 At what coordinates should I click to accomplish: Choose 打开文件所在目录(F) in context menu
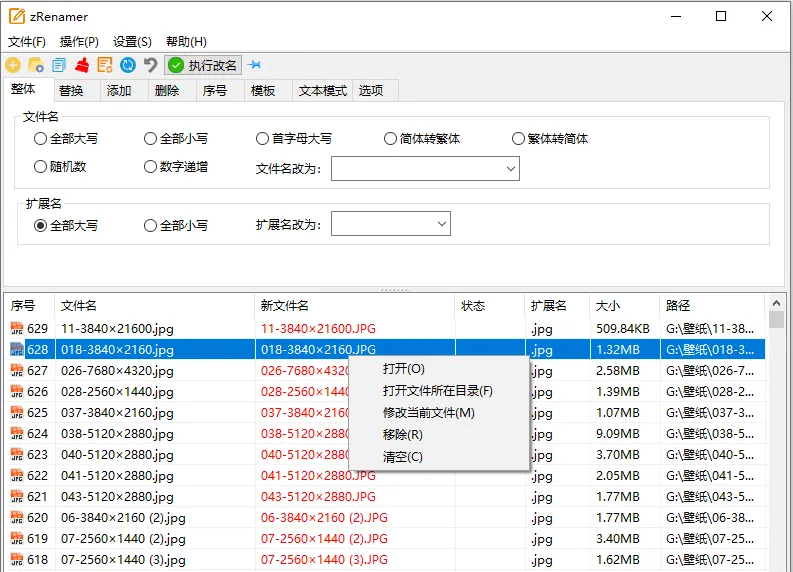pyautogui.click(x=437, y=391)
